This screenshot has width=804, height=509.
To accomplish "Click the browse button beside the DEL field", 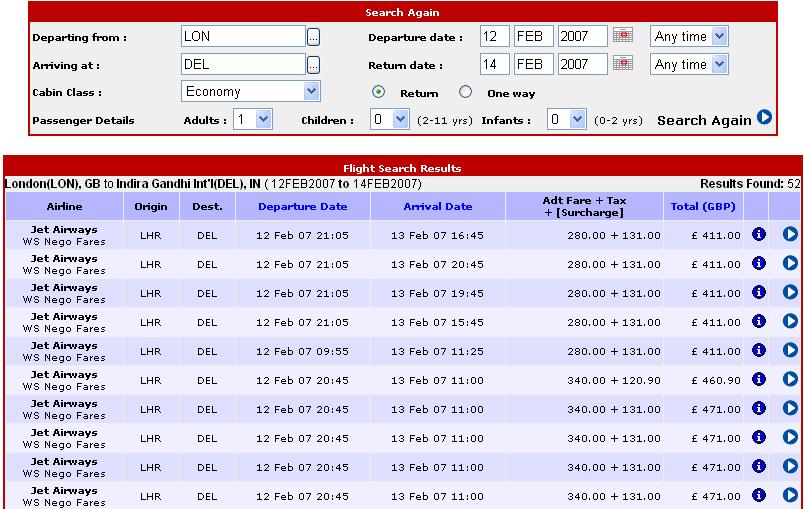I will click(x=313, y=65).
